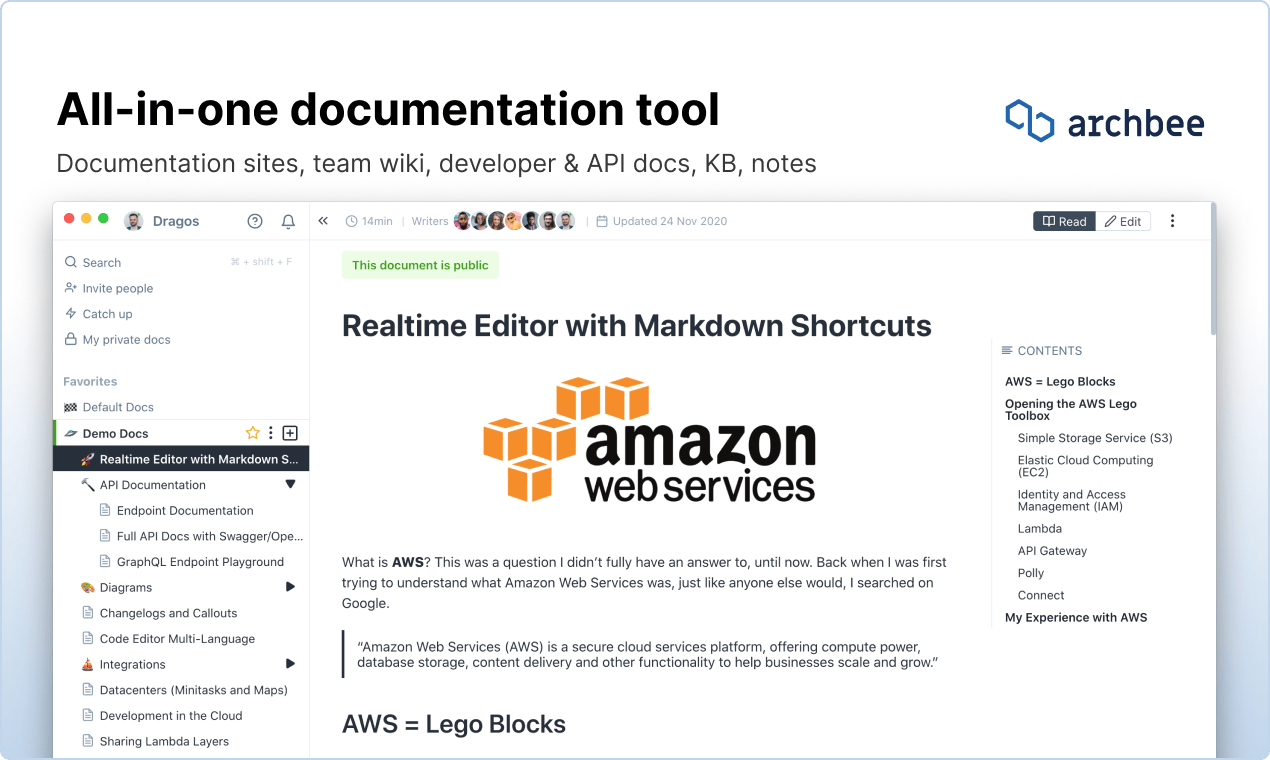1270x760 pixels.
Task: Jump to Elastic Cloud Computing (EC2)
Action: point(1085,466)
